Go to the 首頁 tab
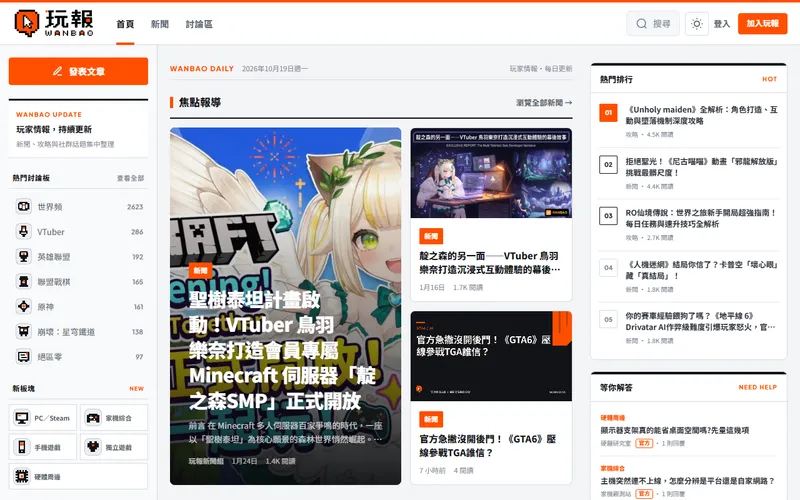The height and width of the screenshot is (500, 800). point(125,24)
